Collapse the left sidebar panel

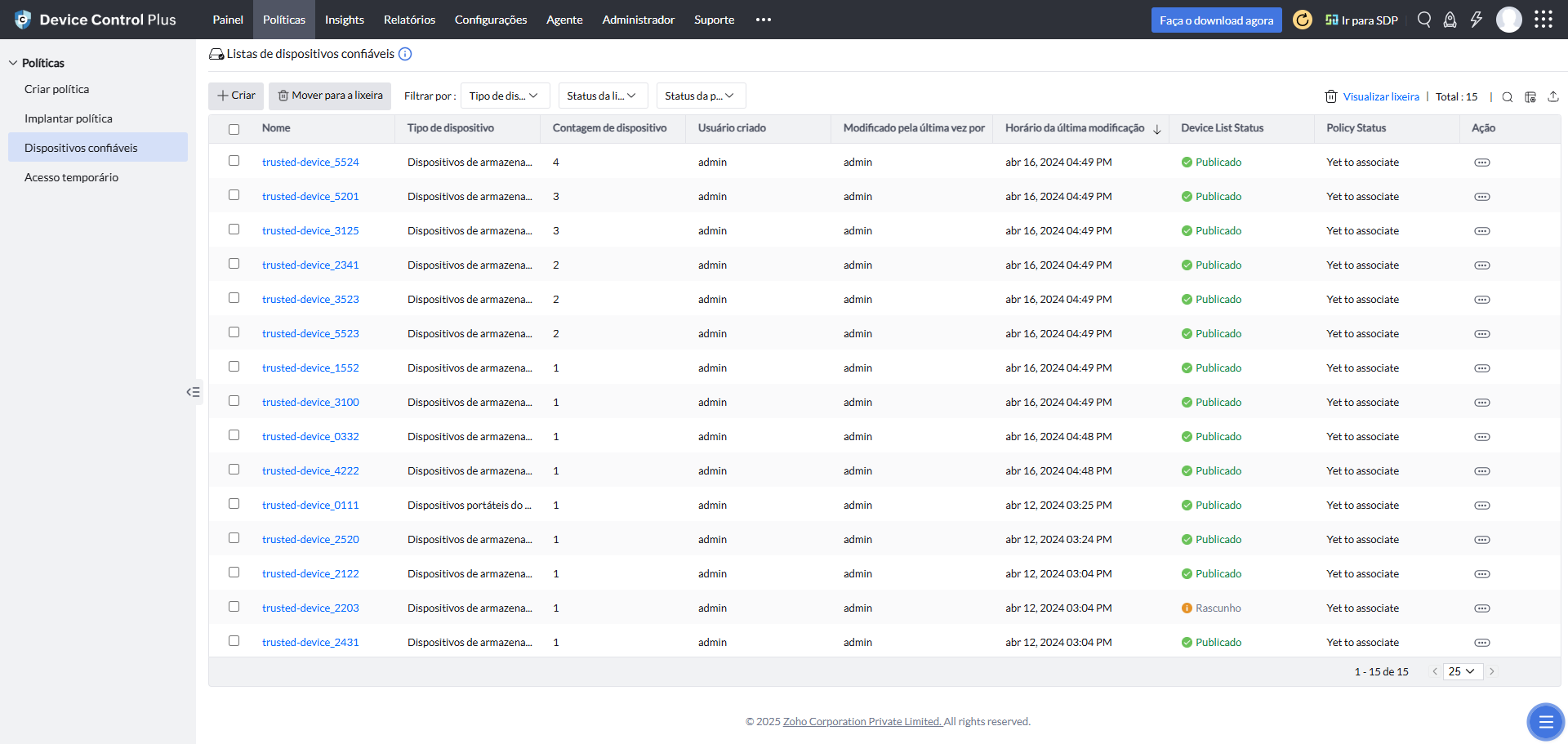point(193,392)
